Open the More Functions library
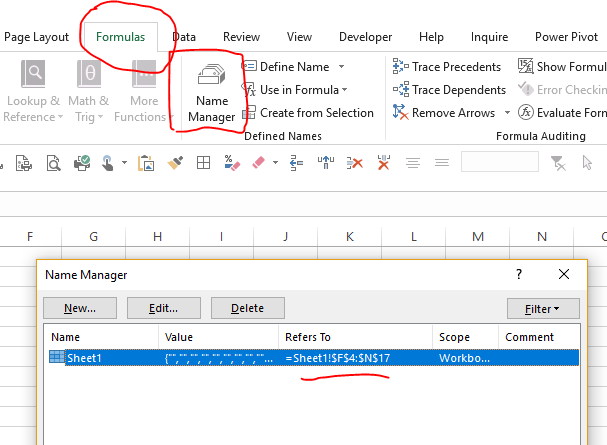 coord(144,91)
